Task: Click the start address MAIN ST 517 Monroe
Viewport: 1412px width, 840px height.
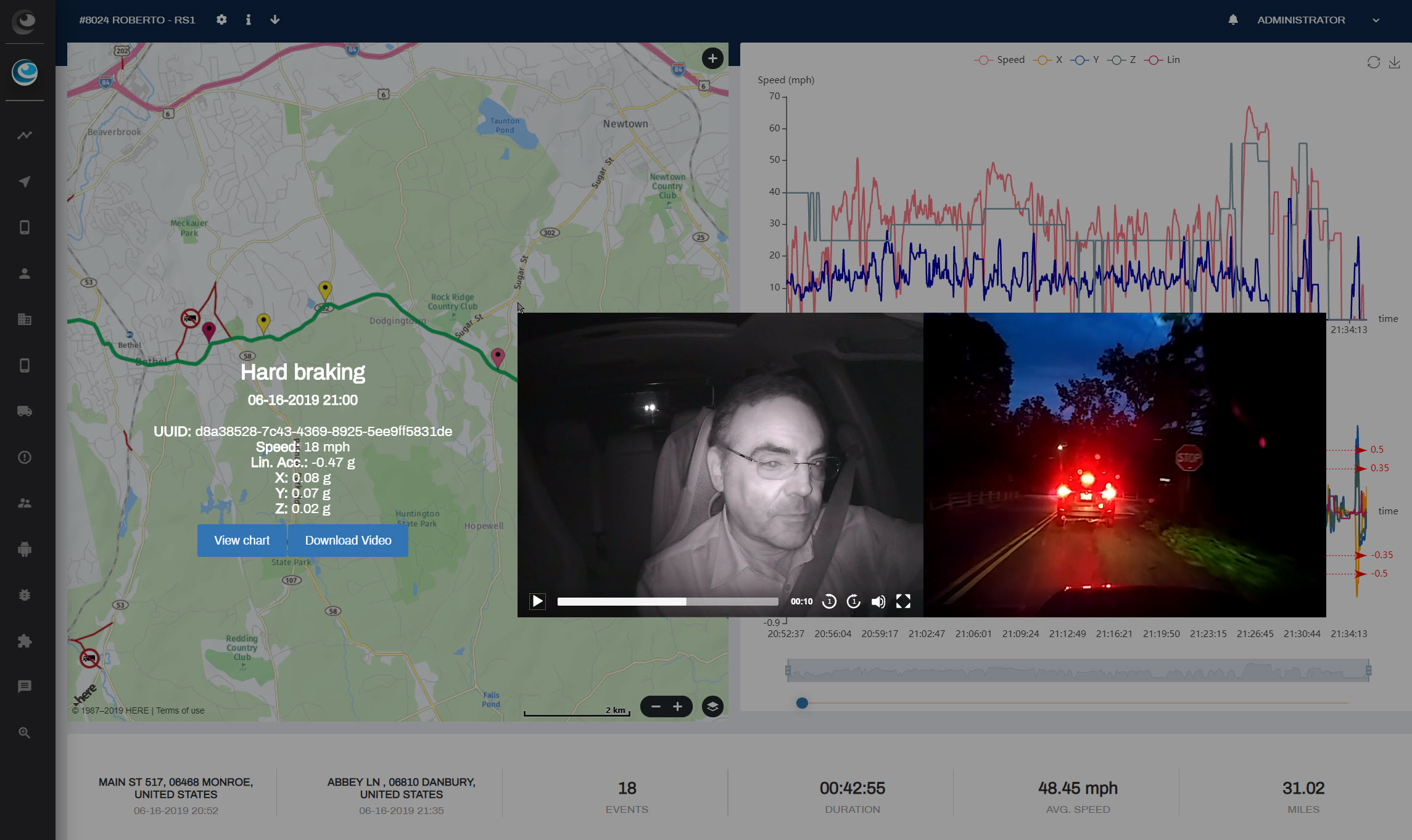Action: 176,788
